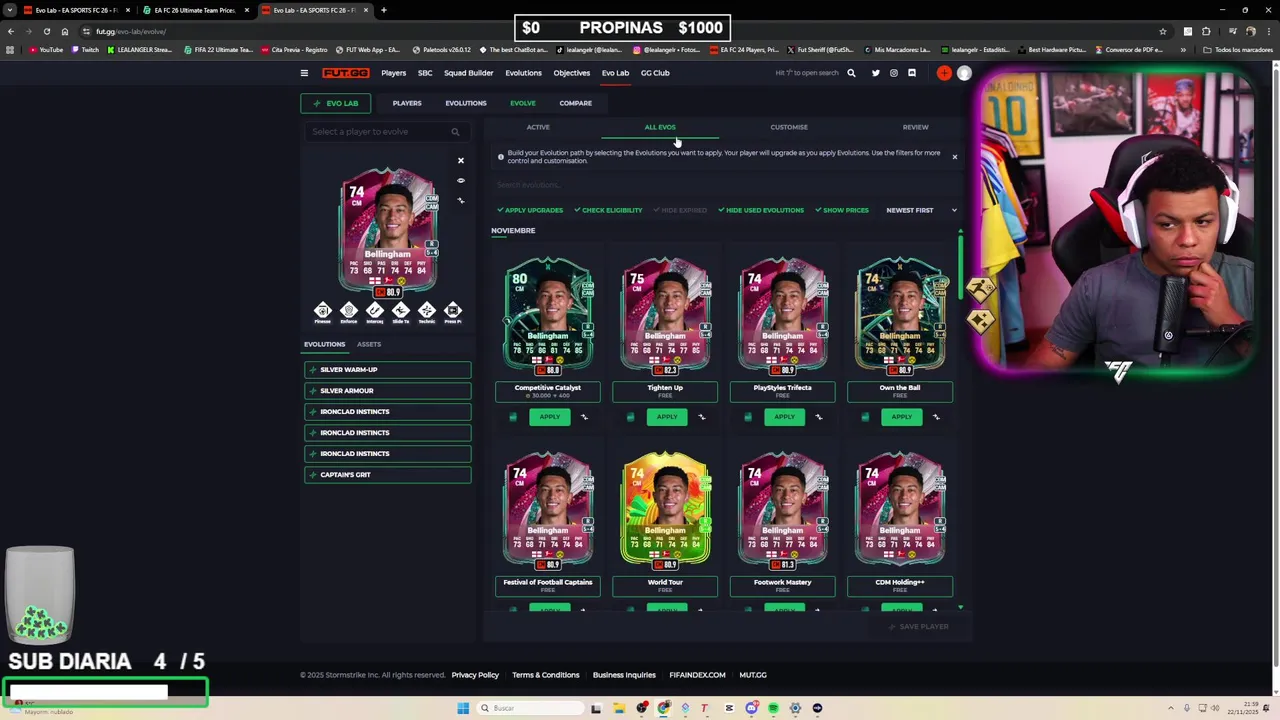Select the Intercept playstyle icon
This screenshot has width=1280, height=720.
coord(374,311)
